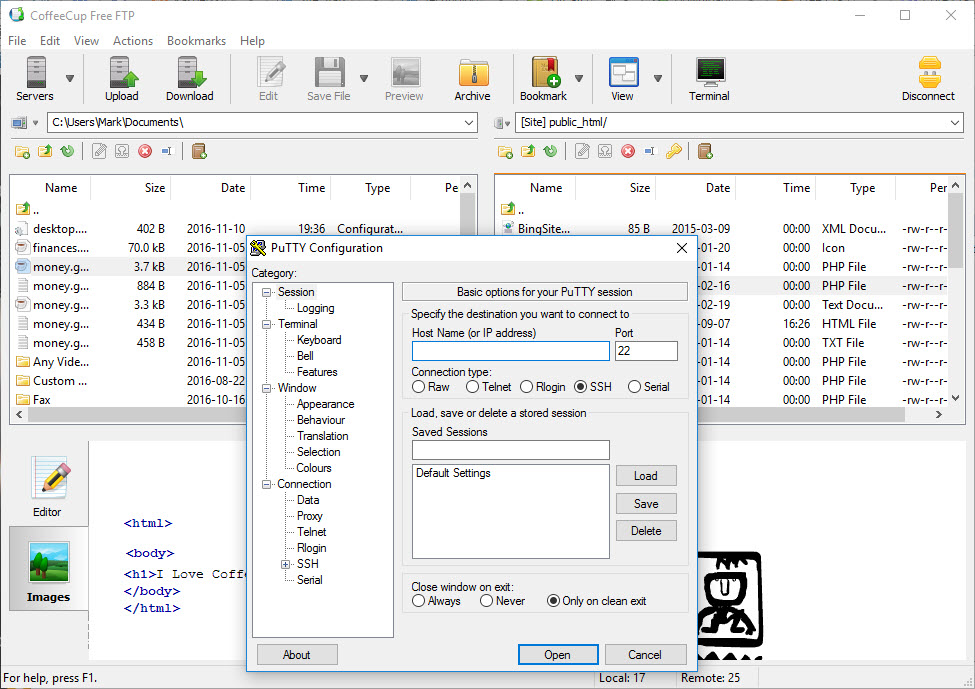Screen dimensions: 975x689
Task: Open the Servers dropdown arrow
Action: (70, 78)
